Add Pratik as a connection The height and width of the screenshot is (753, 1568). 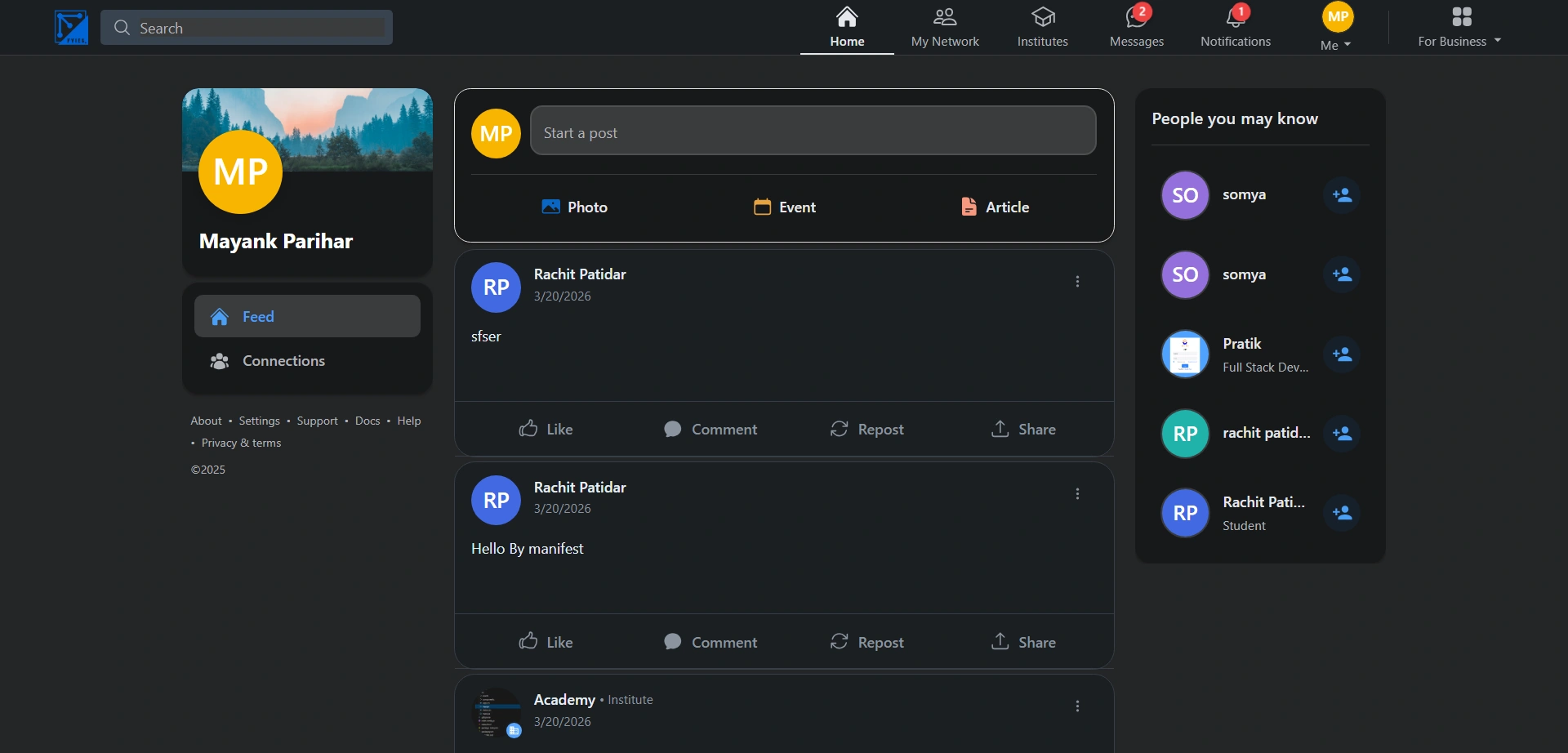(1341, 354)
